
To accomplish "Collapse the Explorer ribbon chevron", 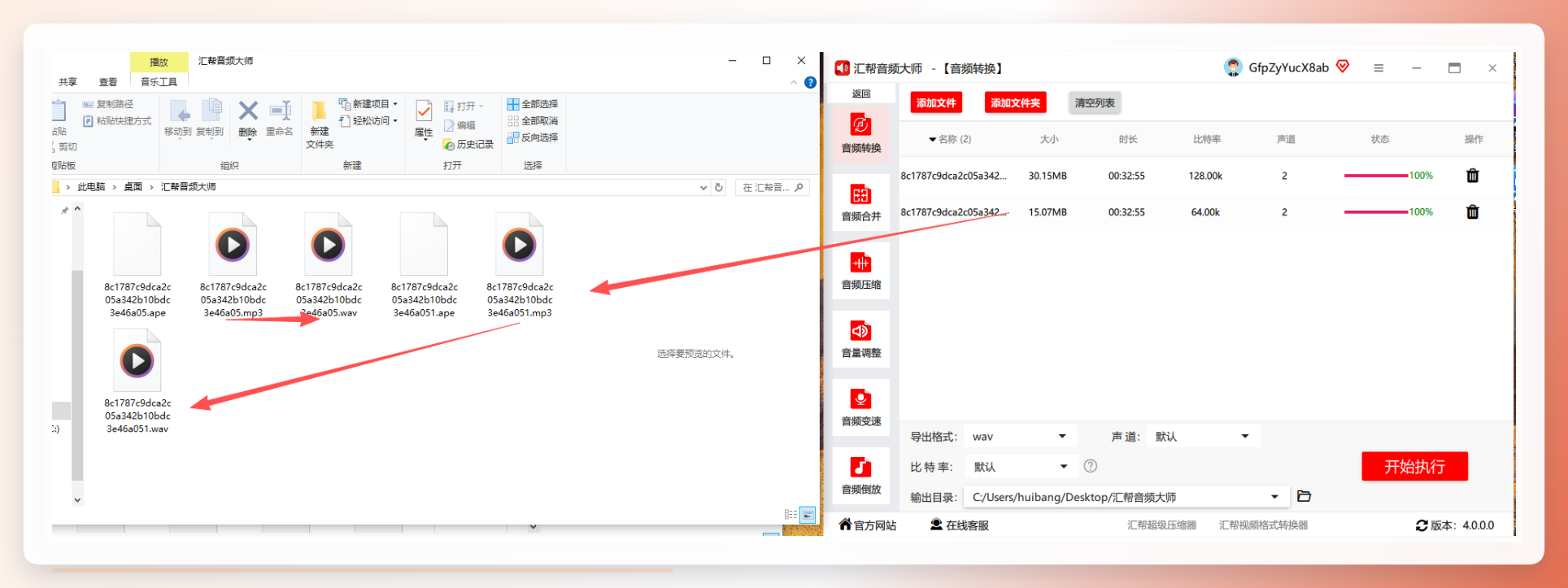I will tap(794, 82).
